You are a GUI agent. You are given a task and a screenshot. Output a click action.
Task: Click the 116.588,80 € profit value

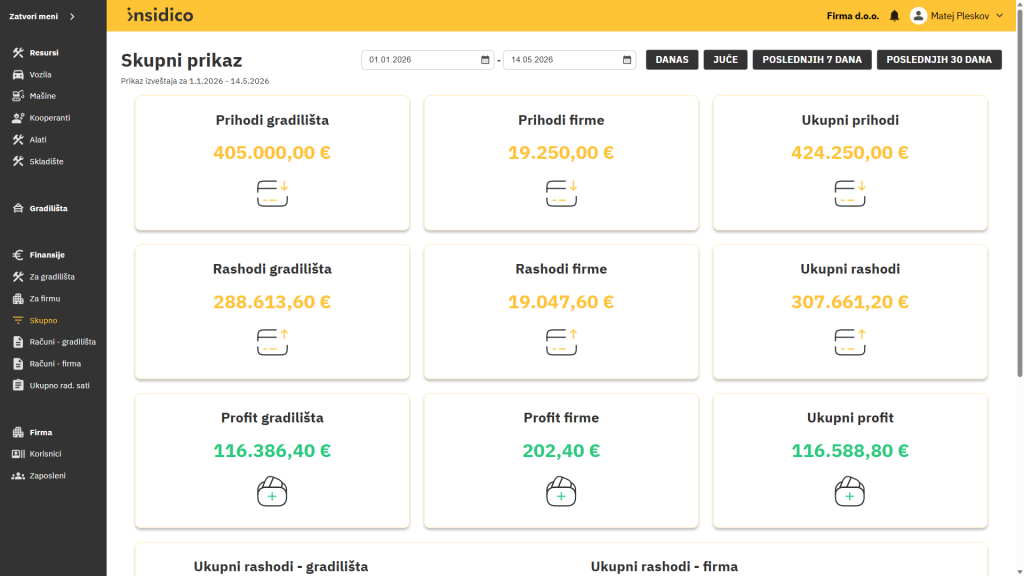[850, 451]
